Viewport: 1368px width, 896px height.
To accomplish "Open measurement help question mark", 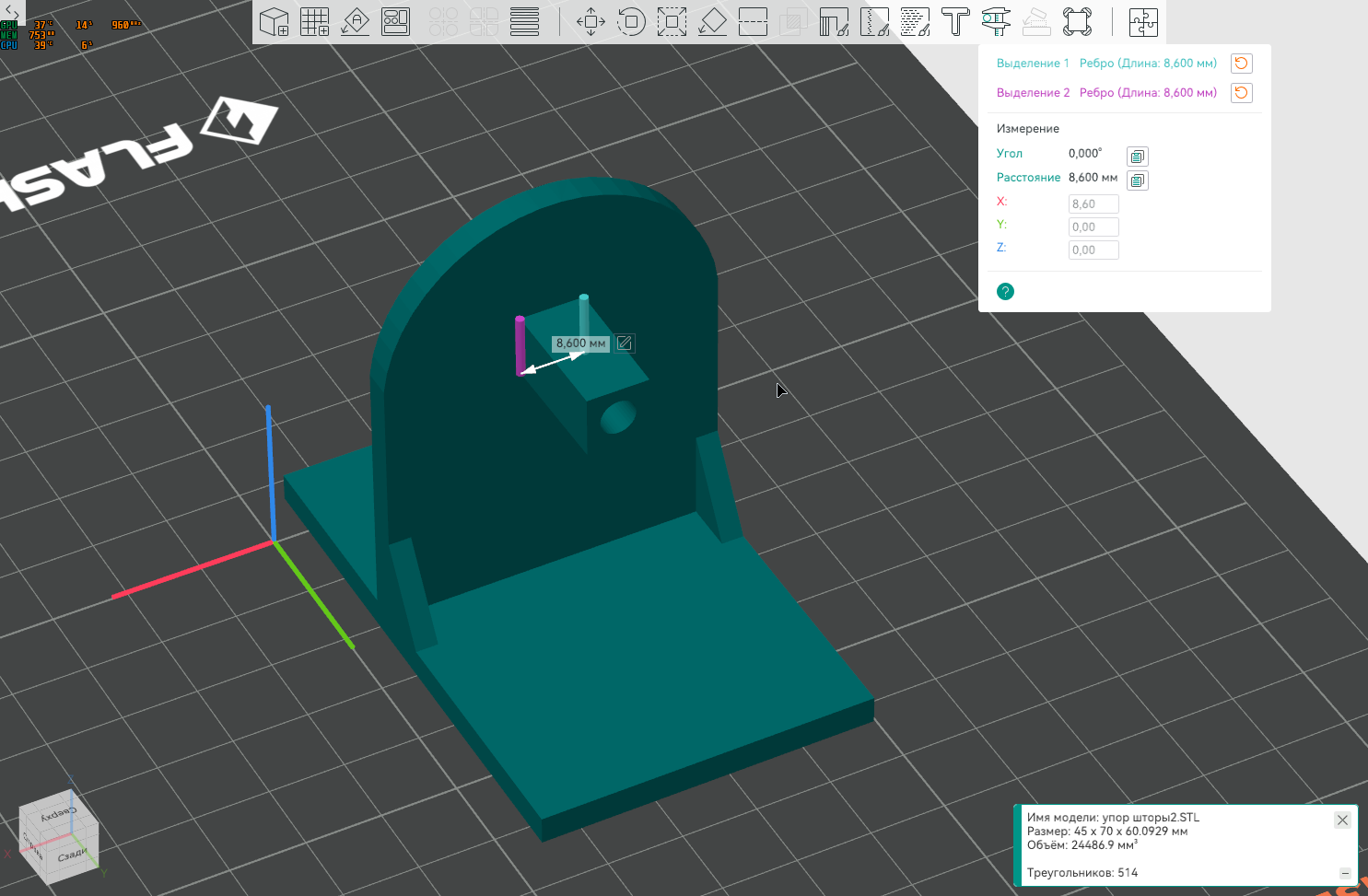I will pos(1006,292).
